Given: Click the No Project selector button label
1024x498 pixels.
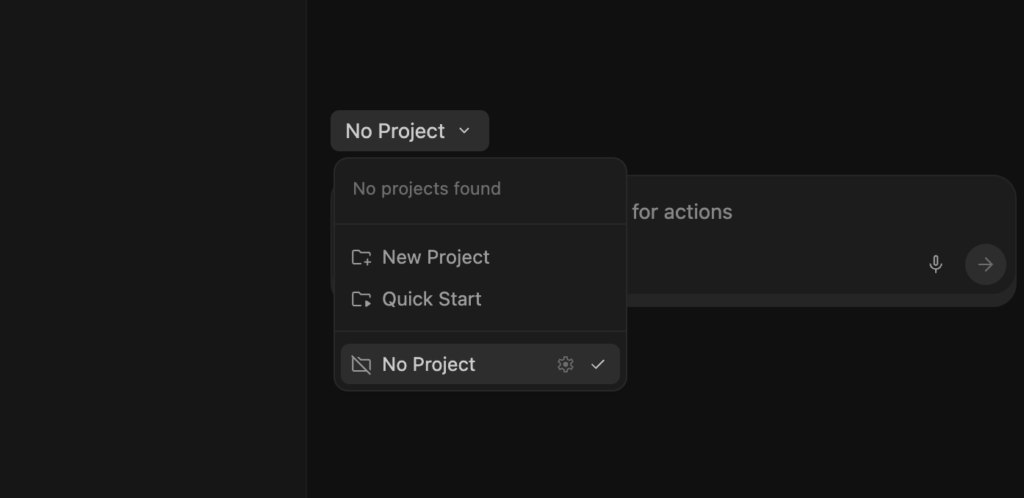Looking at the screenshot, I should pos(395,131).
